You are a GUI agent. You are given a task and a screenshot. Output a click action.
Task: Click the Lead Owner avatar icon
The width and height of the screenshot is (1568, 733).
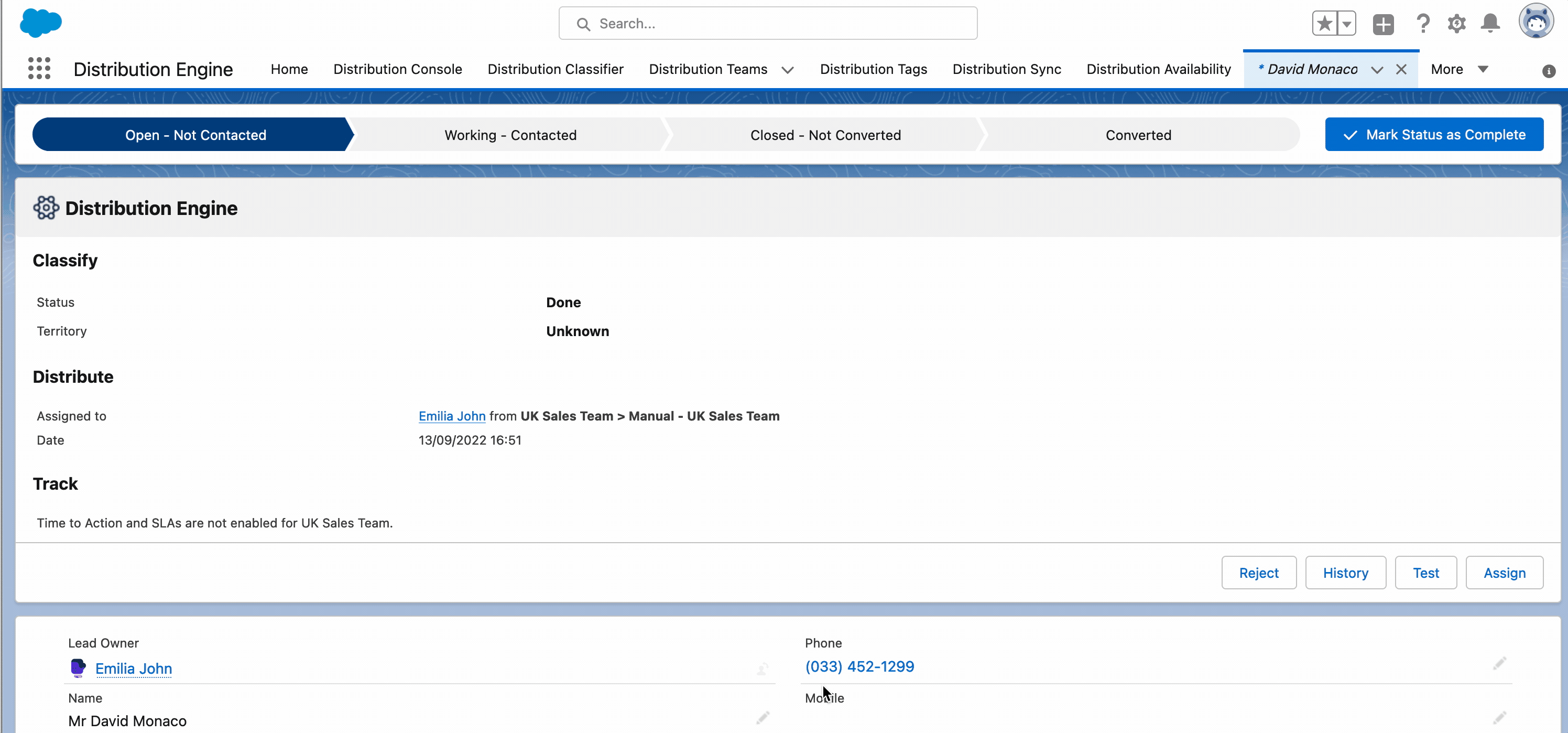pyautogui.click(x=78, y=668)
